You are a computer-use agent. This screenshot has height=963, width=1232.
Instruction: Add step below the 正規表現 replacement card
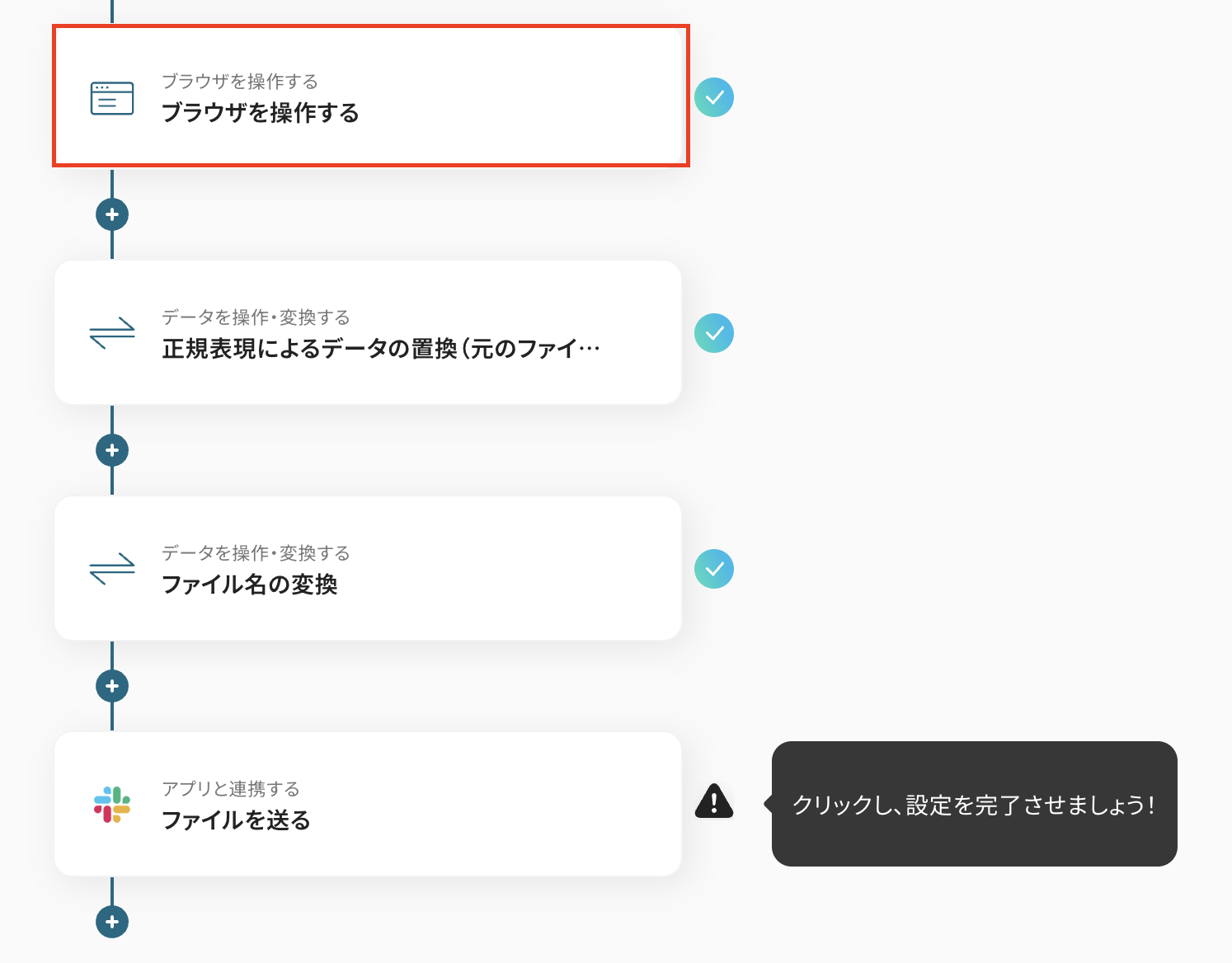tap(112, 450)
